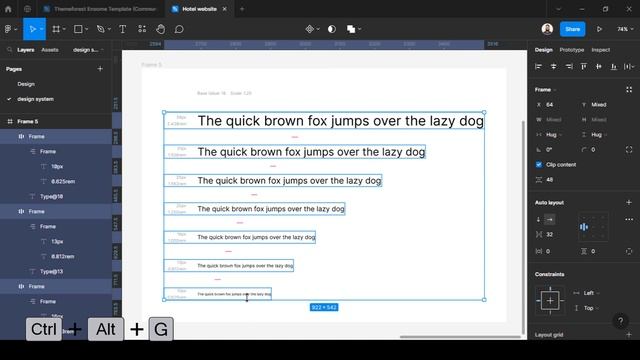The height and width of the screenshot is (360, 640).
Task: Select the Hand tool
Action: [160, 29]
